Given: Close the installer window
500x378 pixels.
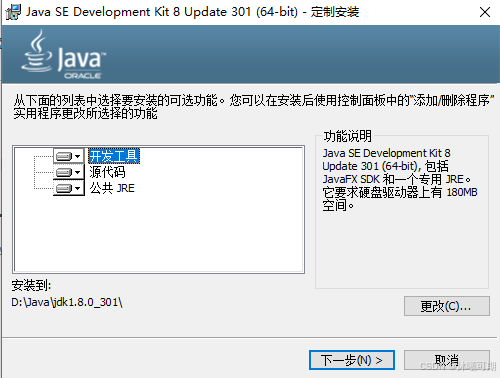Looking at the screenshot, I should pos(485,12).
